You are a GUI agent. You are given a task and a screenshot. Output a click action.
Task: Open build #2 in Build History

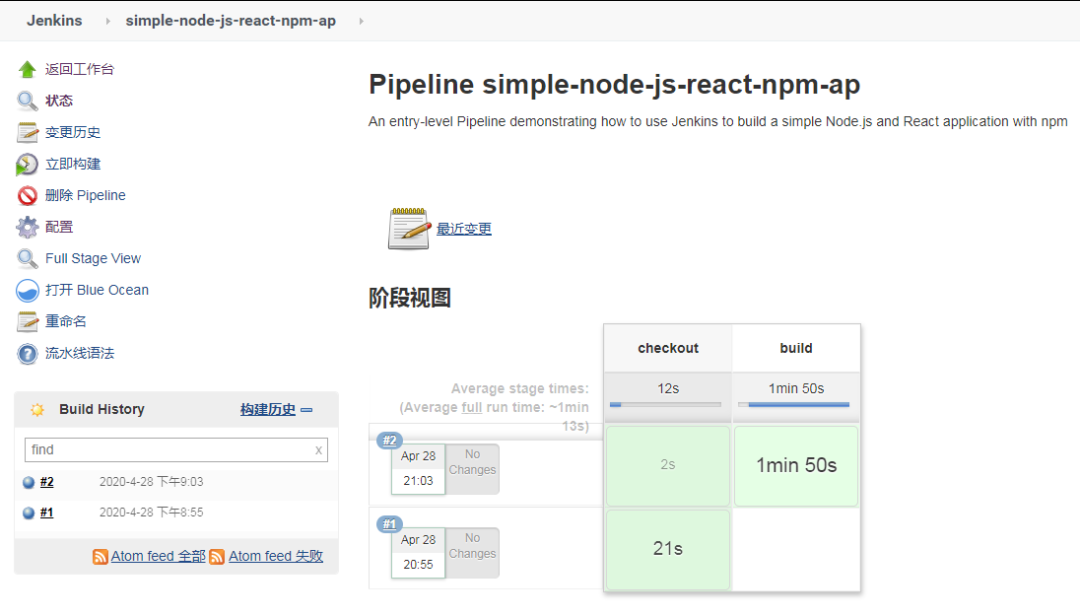point(47,482)
